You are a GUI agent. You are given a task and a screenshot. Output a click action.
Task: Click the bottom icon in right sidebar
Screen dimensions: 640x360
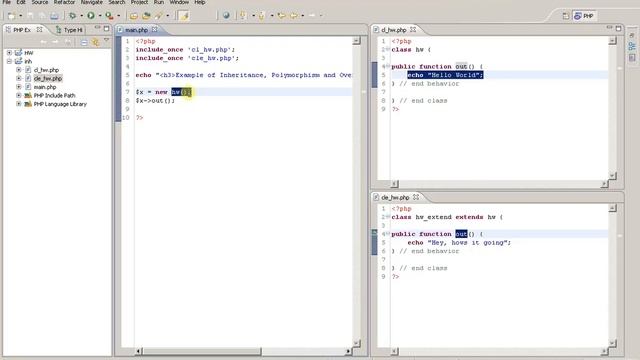[x=632, y=58]
